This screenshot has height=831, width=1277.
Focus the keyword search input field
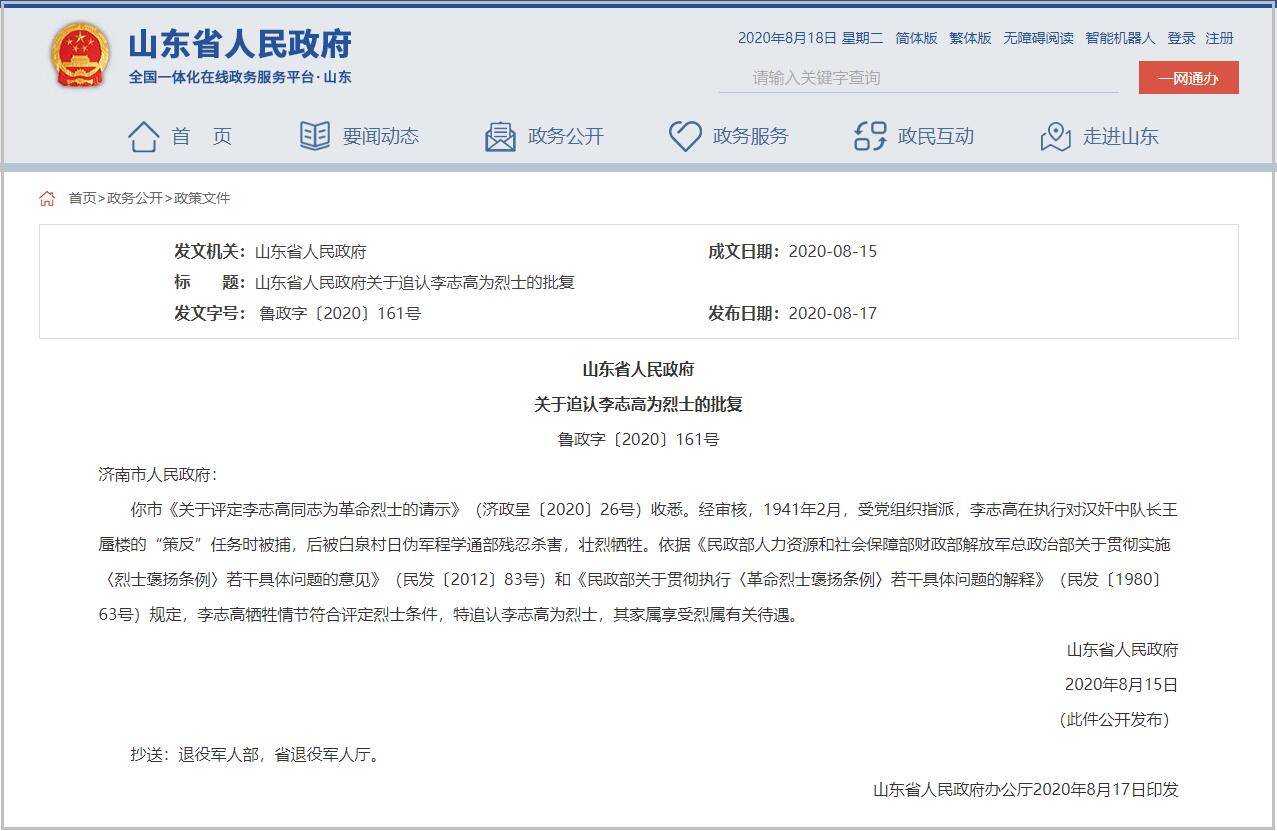pyautogui.click(x=918, y=77)
